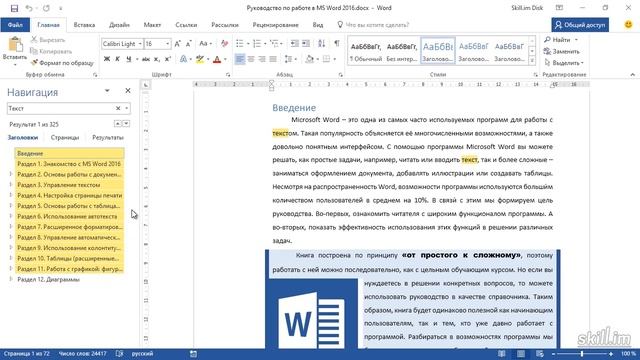
Task: Open the Файл tab
Action: coord(15,25)
